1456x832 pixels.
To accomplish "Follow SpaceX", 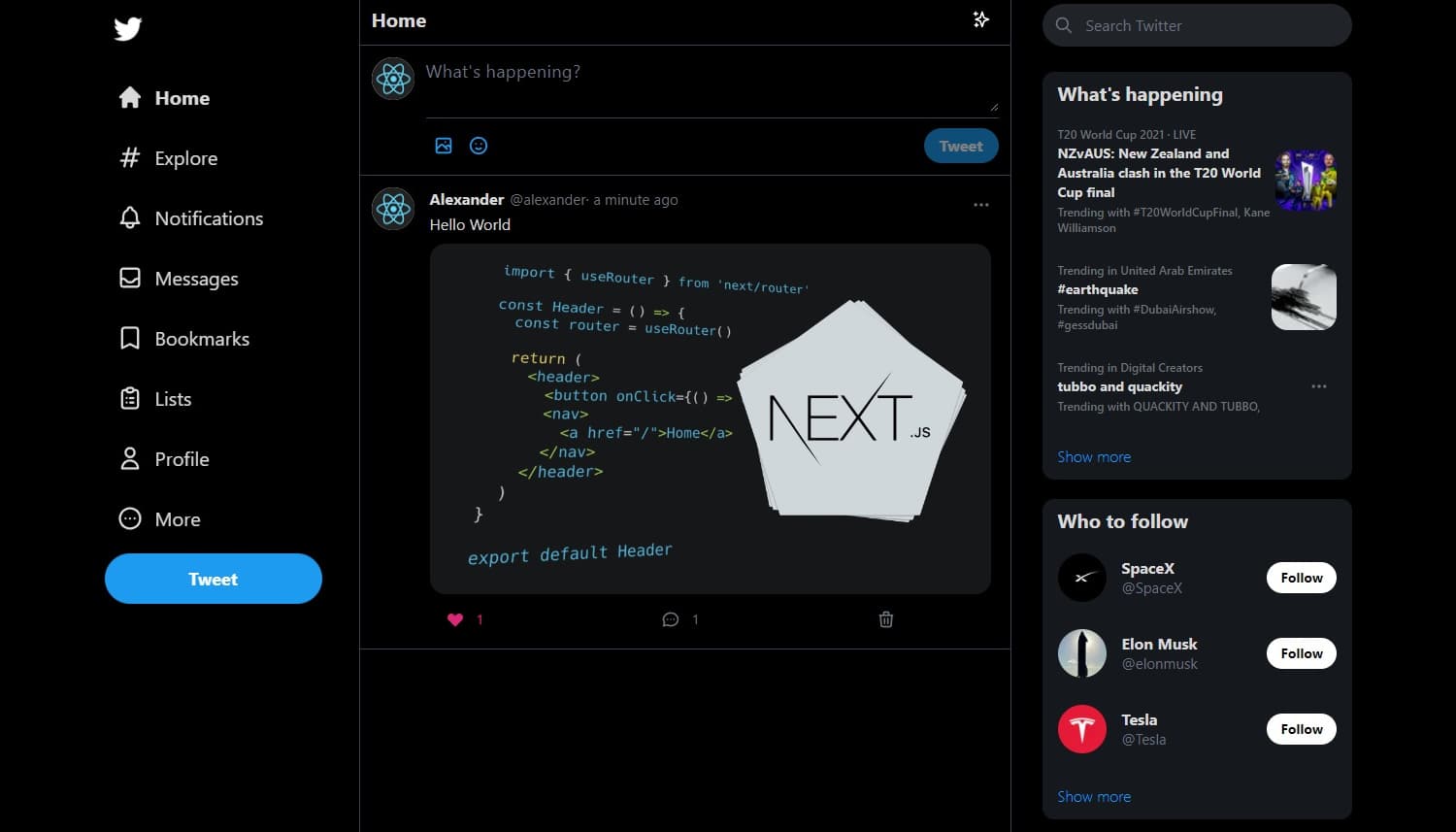I will (x=1302, y=578).
